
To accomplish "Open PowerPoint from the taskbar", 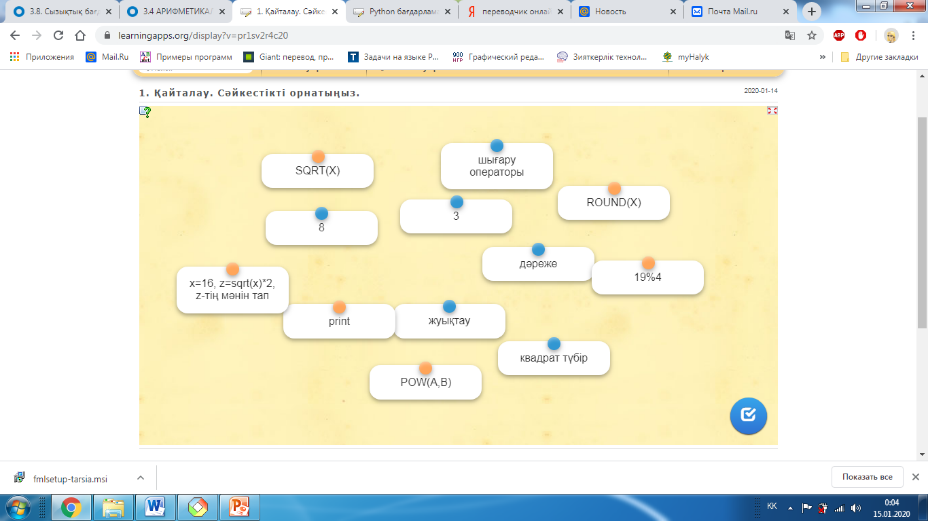I will point(239,507).
